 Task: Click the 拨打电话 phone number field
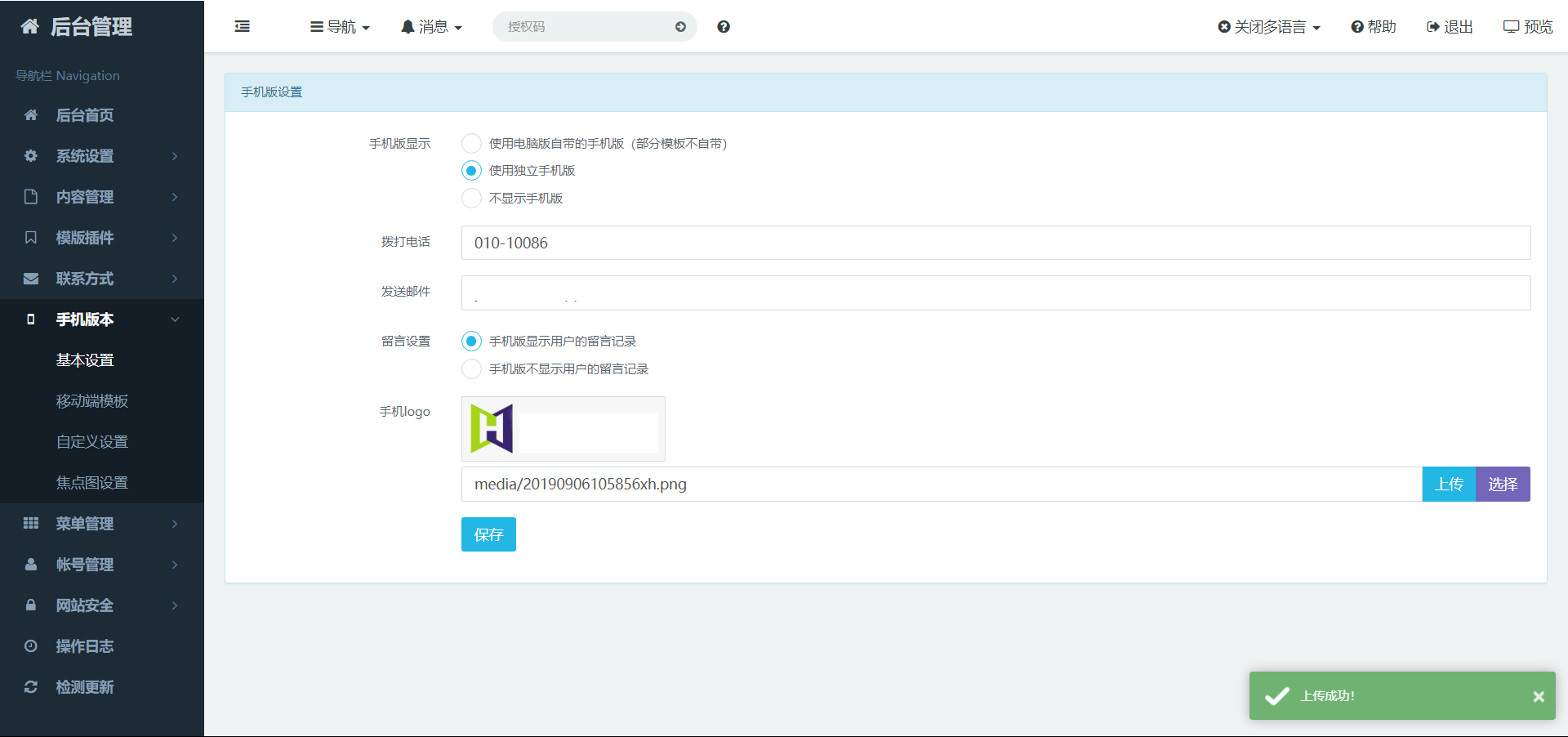995,243
